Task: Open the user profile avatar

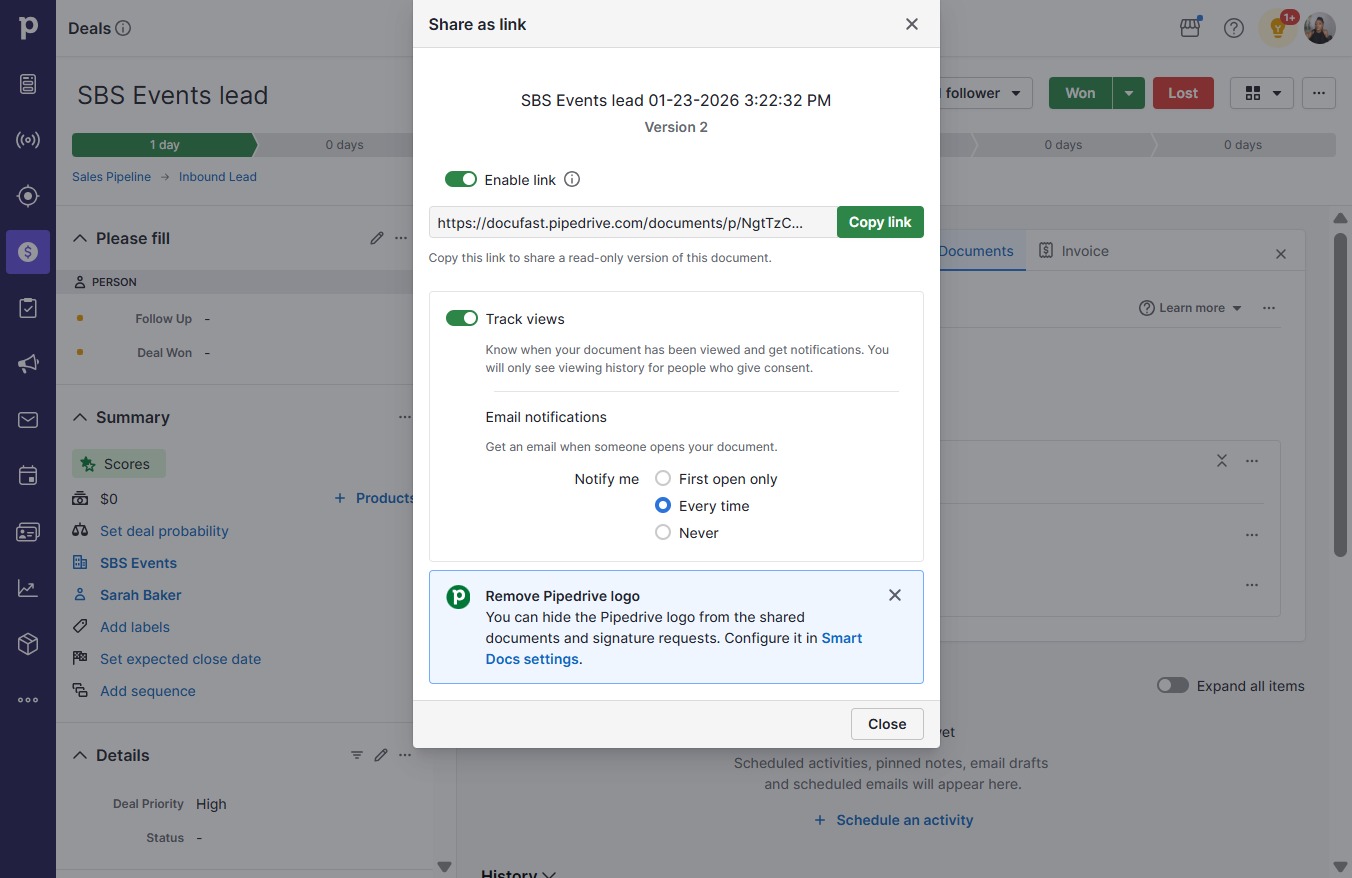Action: point(1320,28)
